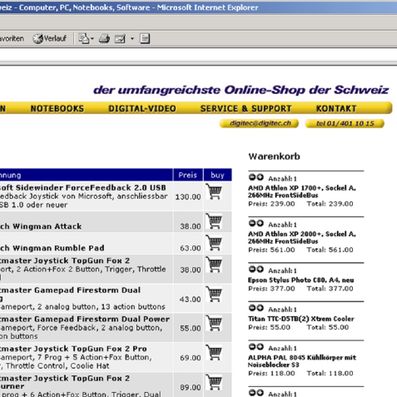Click cart icon for Wingman Attack
This screenshot has width=397, height=397.
point(214,221)
